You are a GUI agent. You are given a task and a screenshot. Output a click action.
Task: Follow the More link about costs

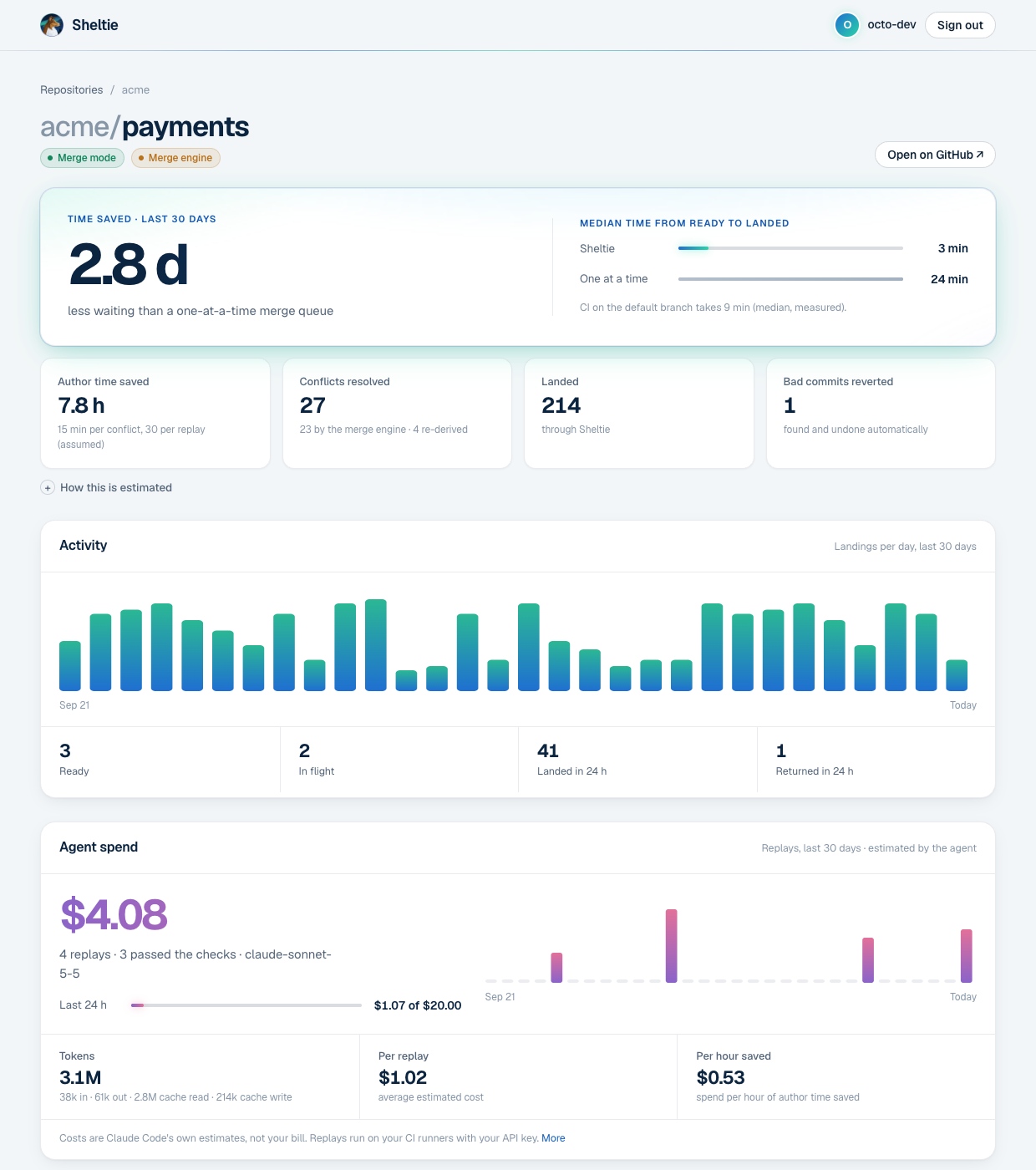(553, 1138)
